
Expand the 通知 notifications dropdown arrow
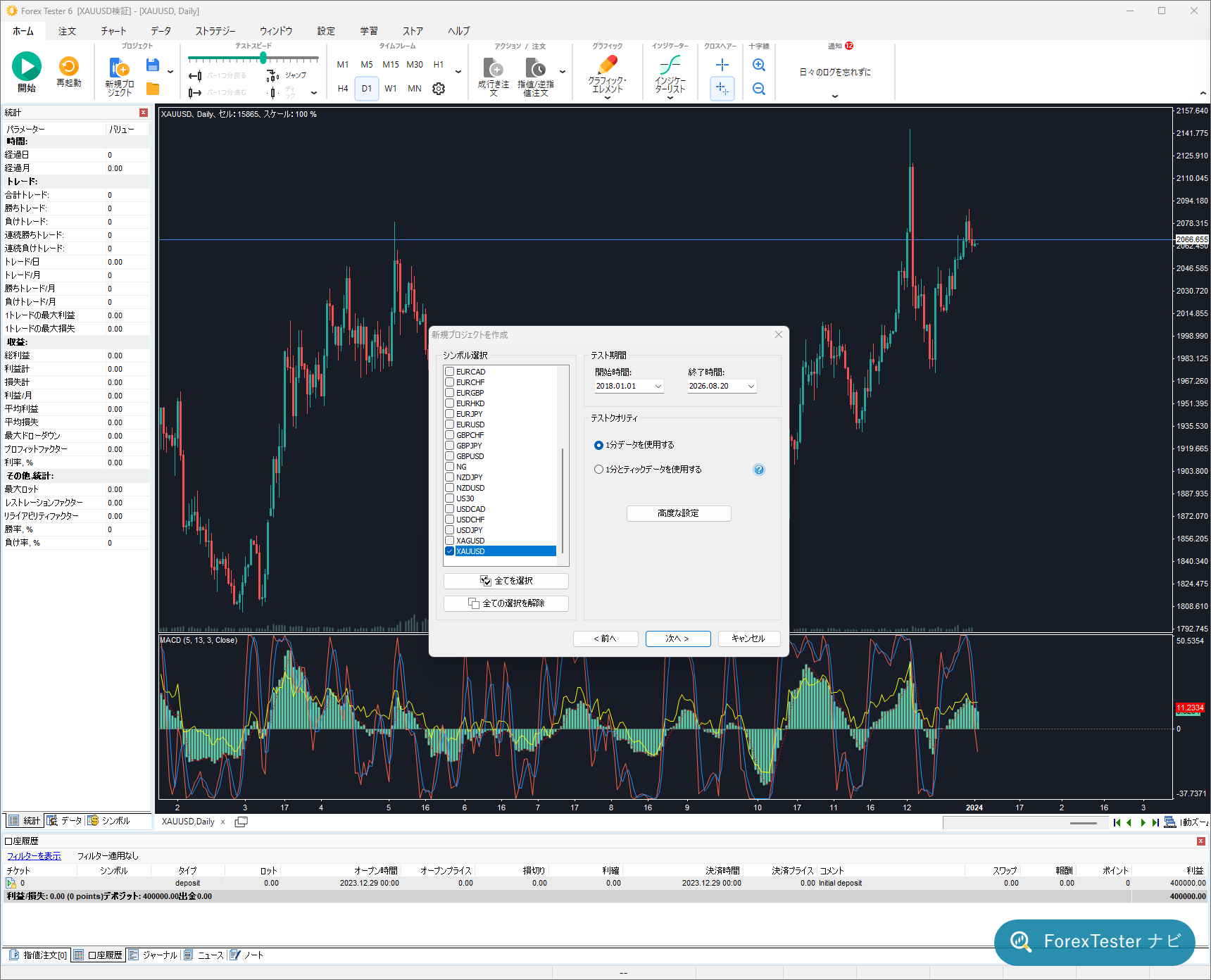pos(835,96)
